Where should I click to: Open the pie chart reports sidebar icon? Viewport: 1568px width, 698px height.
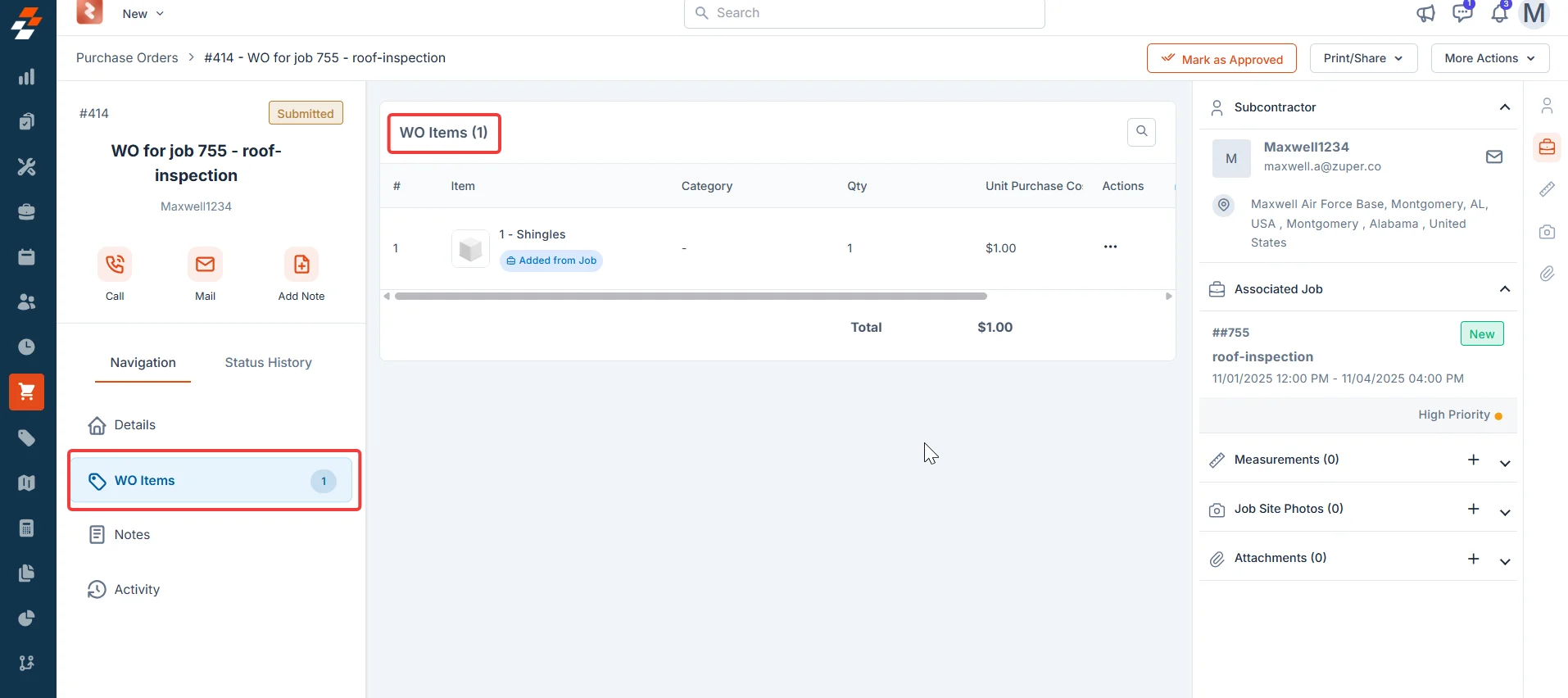(x=27, y=619)
